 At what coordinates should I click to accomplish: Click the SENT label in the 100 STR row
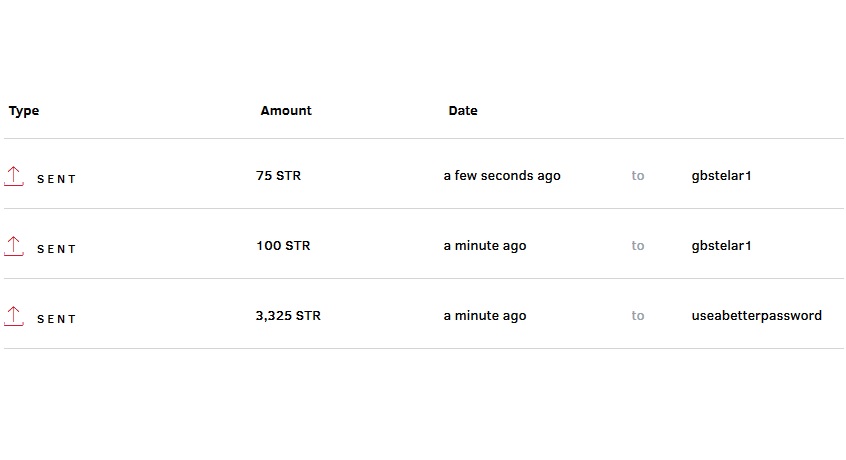[x=57, y=249]
